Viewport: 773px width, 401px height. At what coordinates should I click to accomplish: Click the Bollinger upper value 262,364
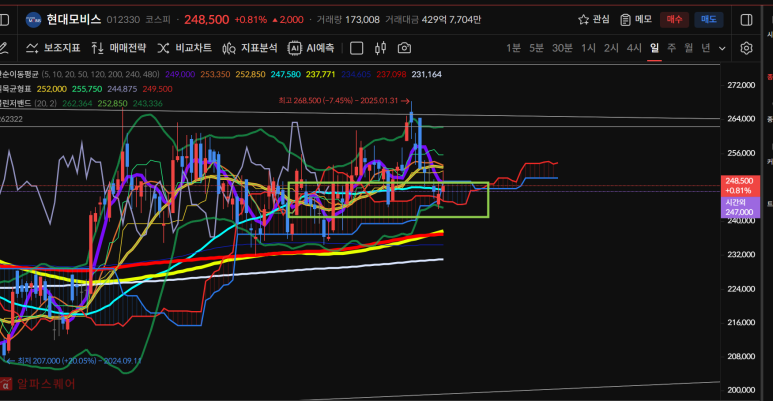coord(77,104)
